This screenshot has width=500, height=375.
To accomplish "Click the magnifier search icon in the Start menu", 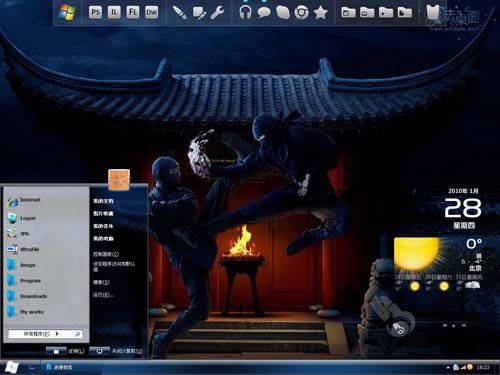I will tap(78, 334).
